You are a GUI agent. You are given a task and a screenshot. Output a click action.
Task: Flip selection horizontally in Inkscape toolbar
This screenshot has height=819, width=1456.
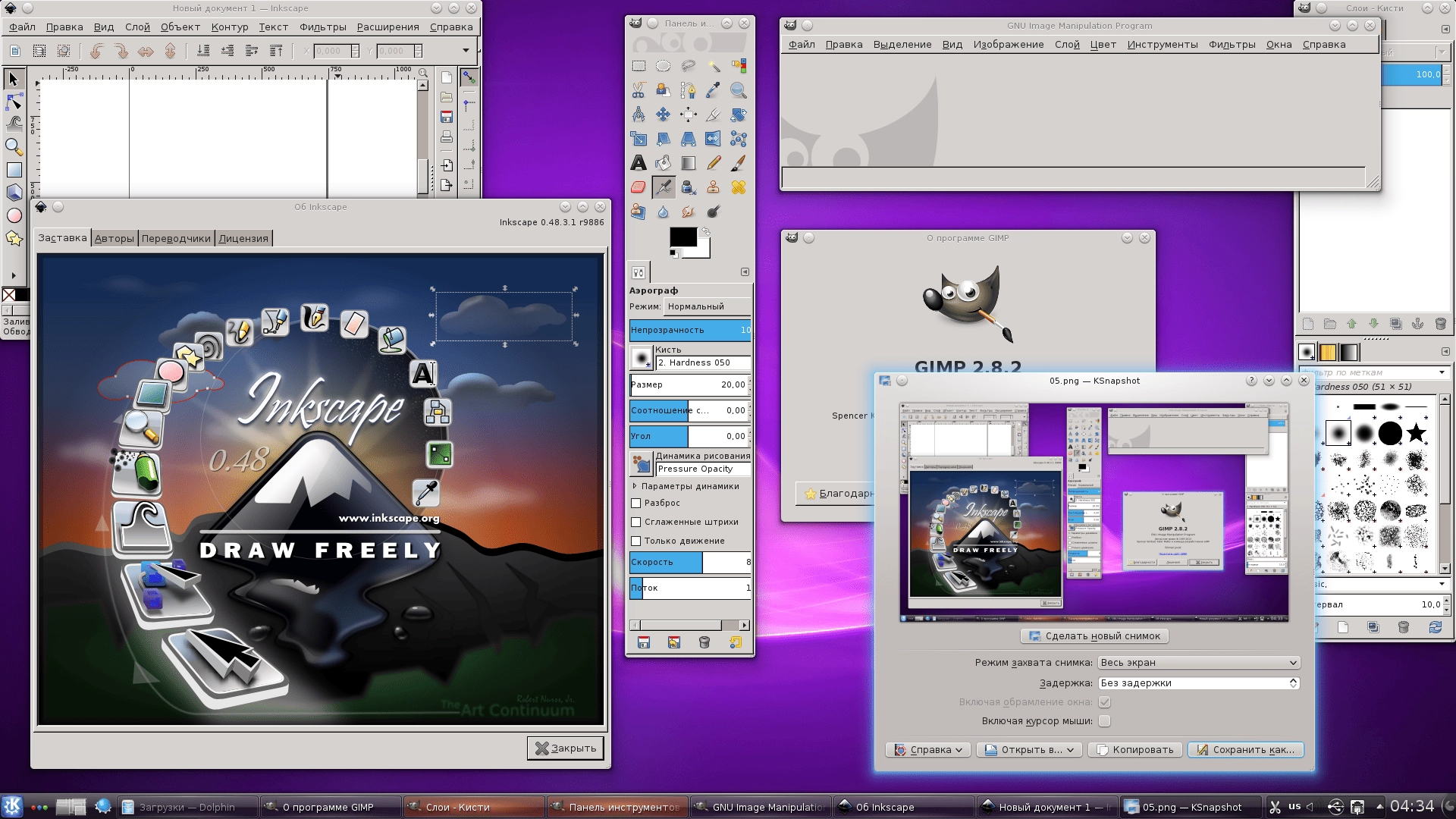[146, 51]
